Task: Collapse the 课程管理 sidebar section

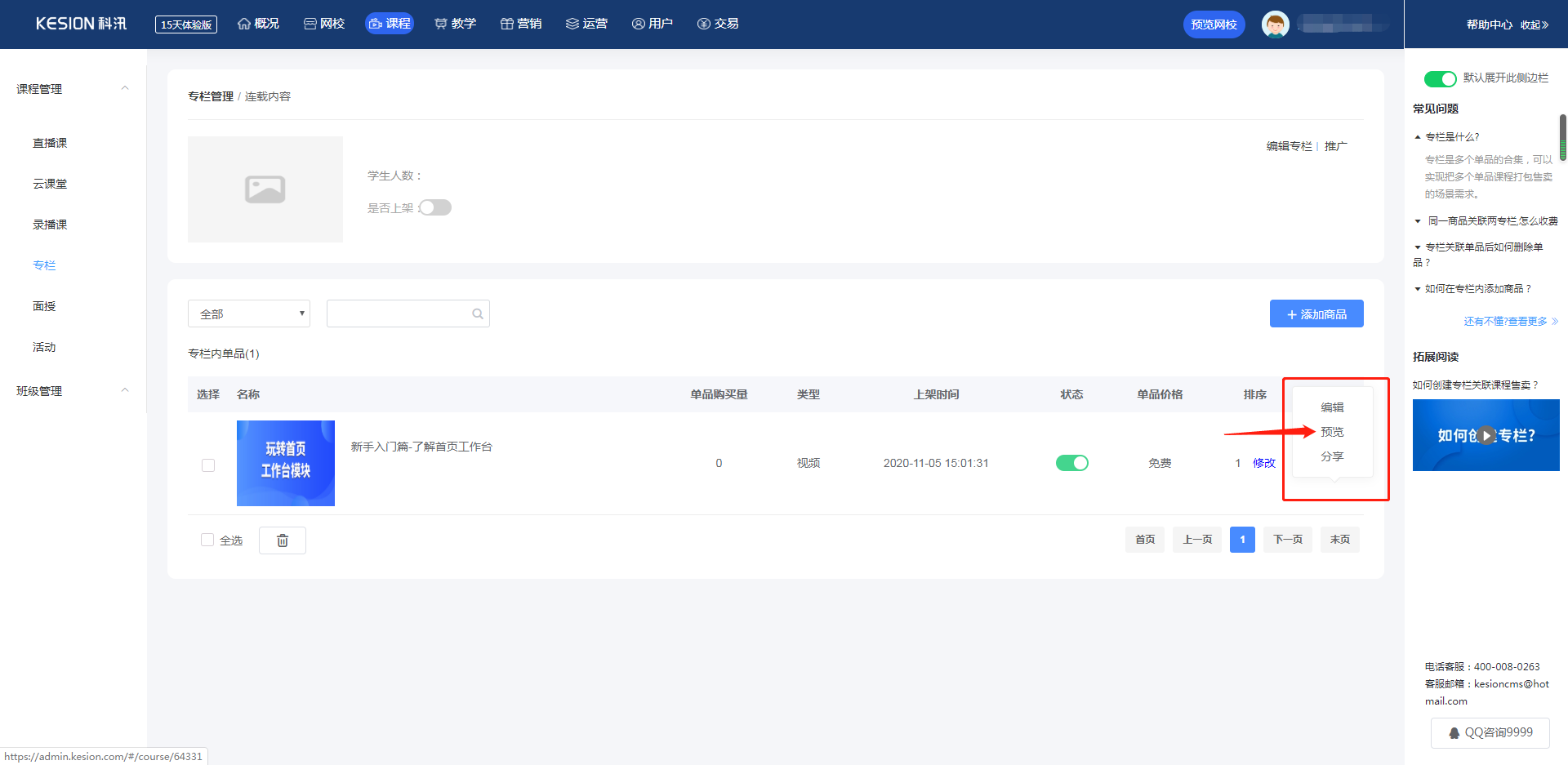Action: (x=125, y=88)
